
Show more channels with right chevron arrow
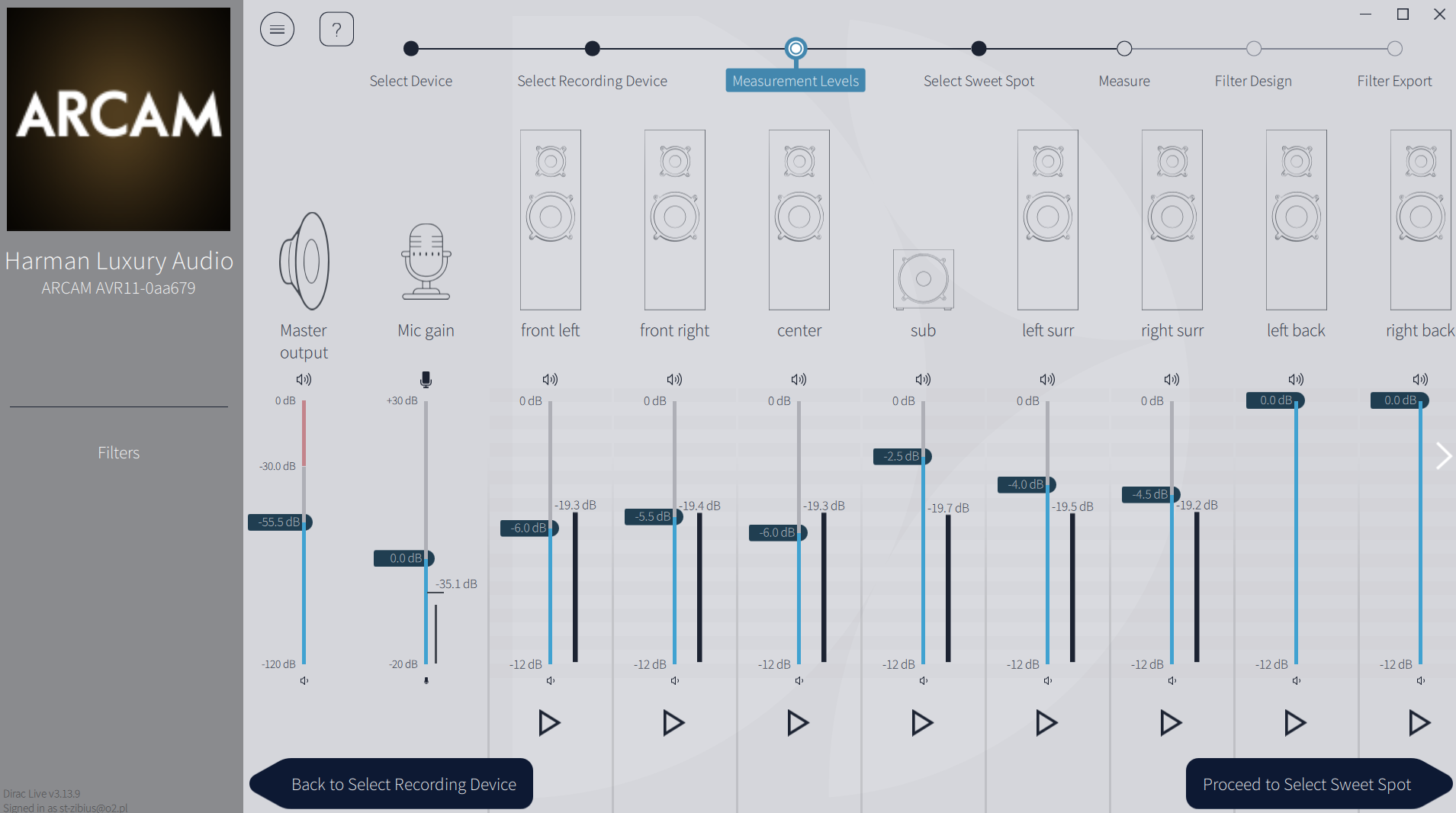[x=1443, y=456]
